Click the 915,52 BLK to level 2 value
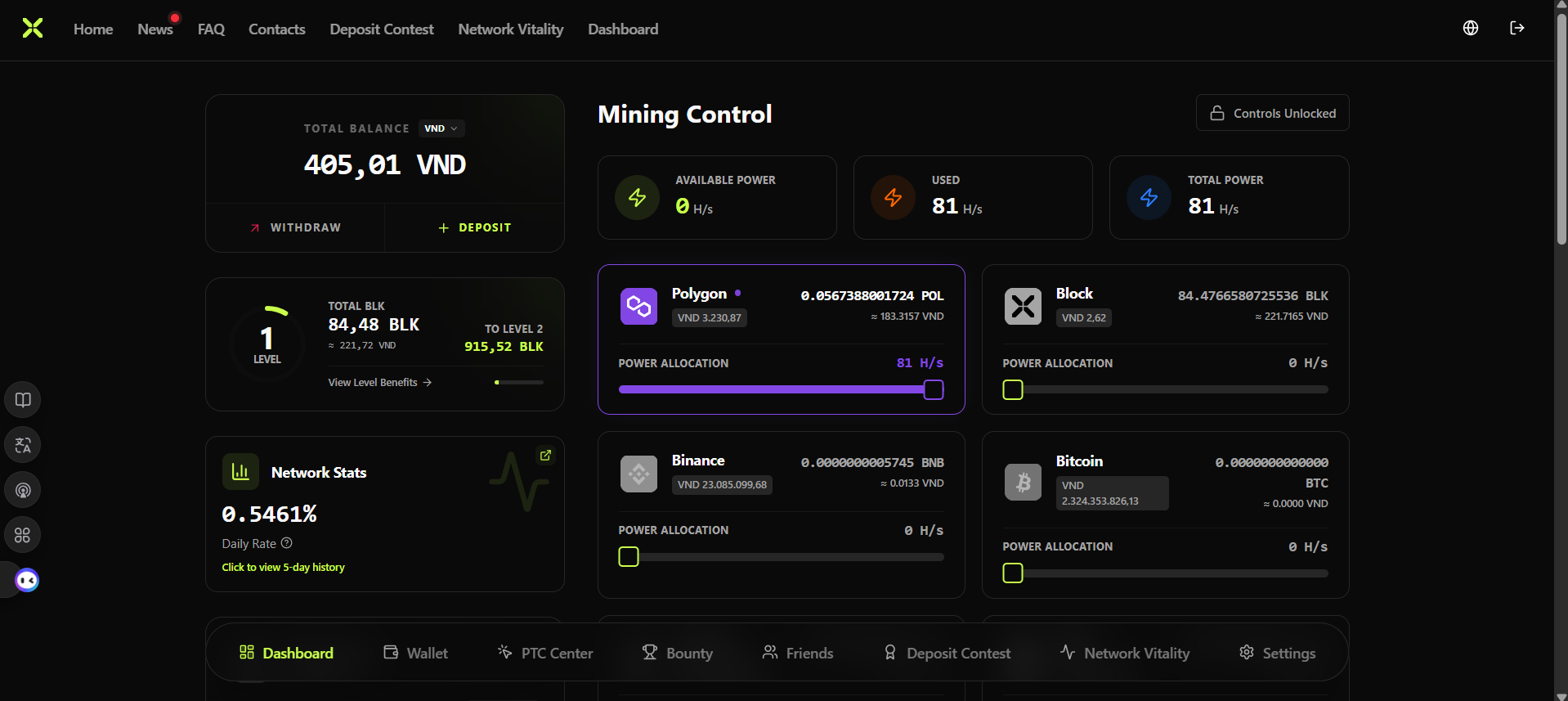This screenshot has width=1568, height=701. coord(504,346)
